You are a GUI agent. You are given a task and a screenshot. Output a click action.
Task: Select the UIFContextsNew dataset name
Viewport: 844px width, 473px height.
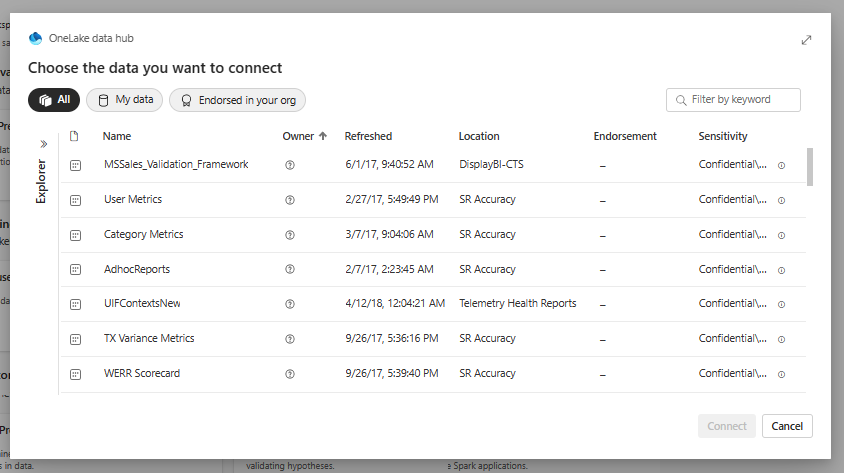click(142, 303)
